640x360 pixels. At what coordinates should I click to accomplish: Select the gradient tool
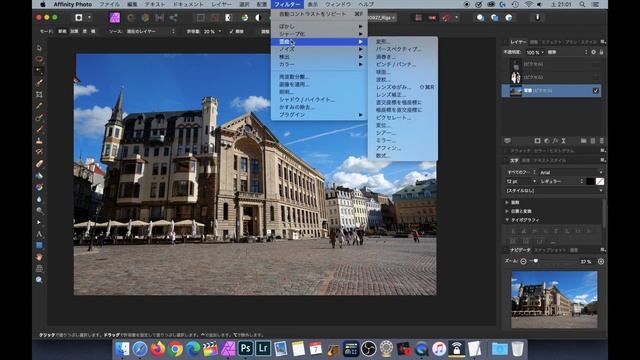39,187
